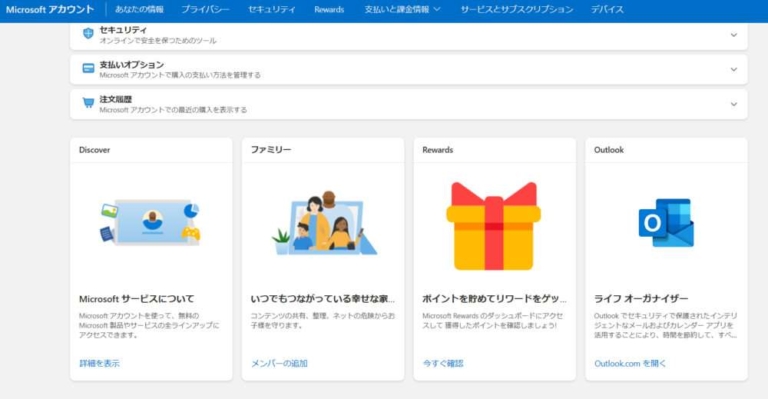This screenshot has height=399, width=768.
Task: Click the family illustration image
Action: pyautogui.click(x=324, y=223)
